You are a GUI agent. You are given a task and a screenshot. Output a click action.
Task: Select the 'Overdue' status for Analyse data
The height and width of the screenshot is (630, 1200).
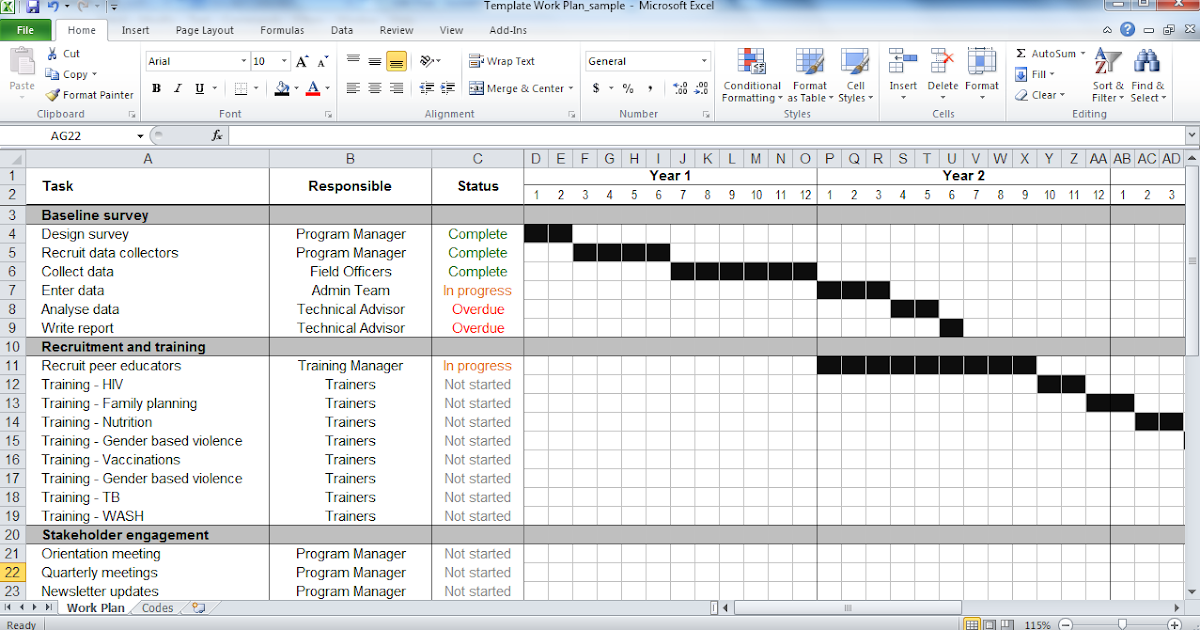coord(478,309)
